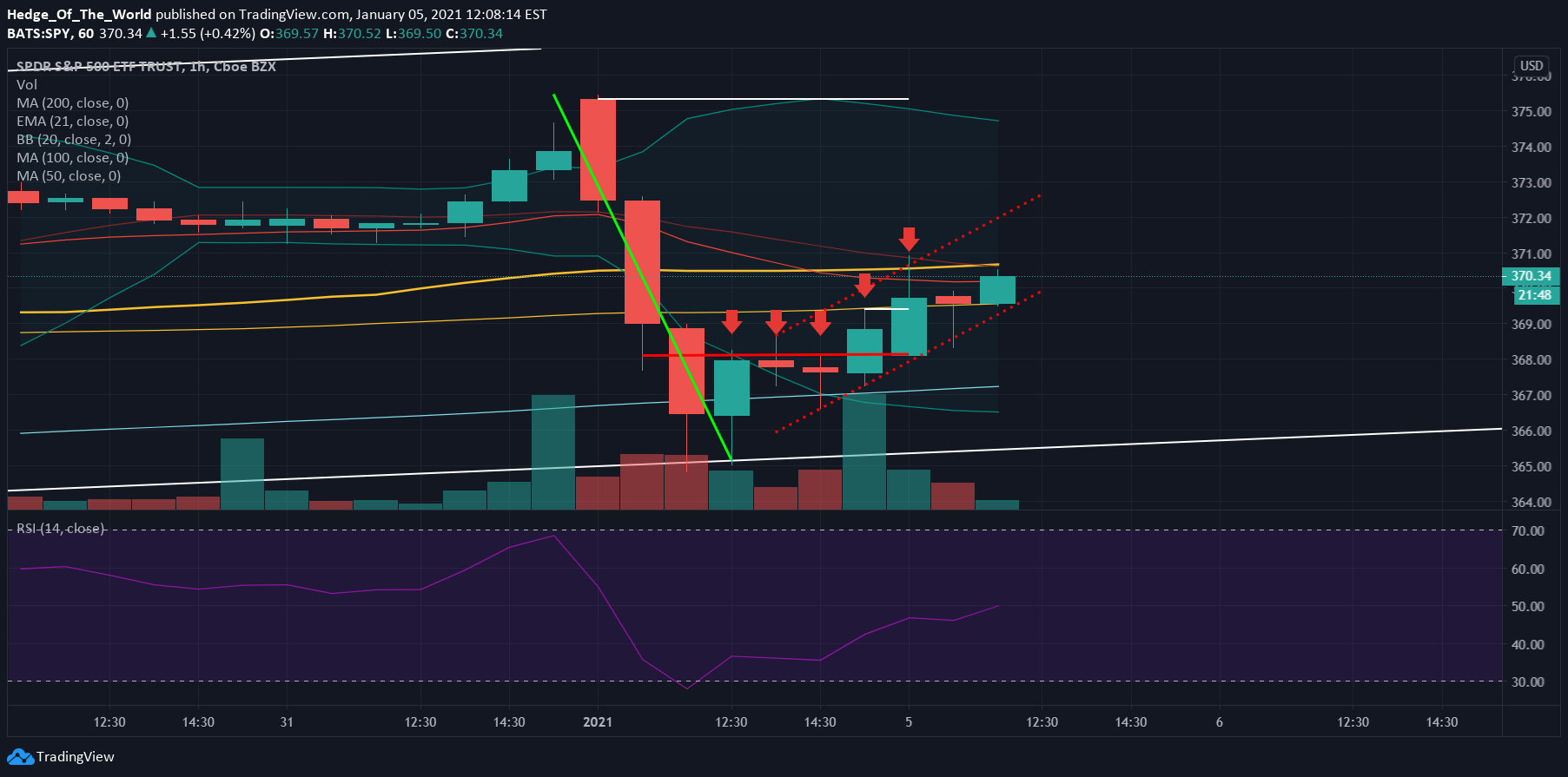Click the 366.00 price axis label
This screenshot has width=1568, height=777.
[x=1531, y=431]
